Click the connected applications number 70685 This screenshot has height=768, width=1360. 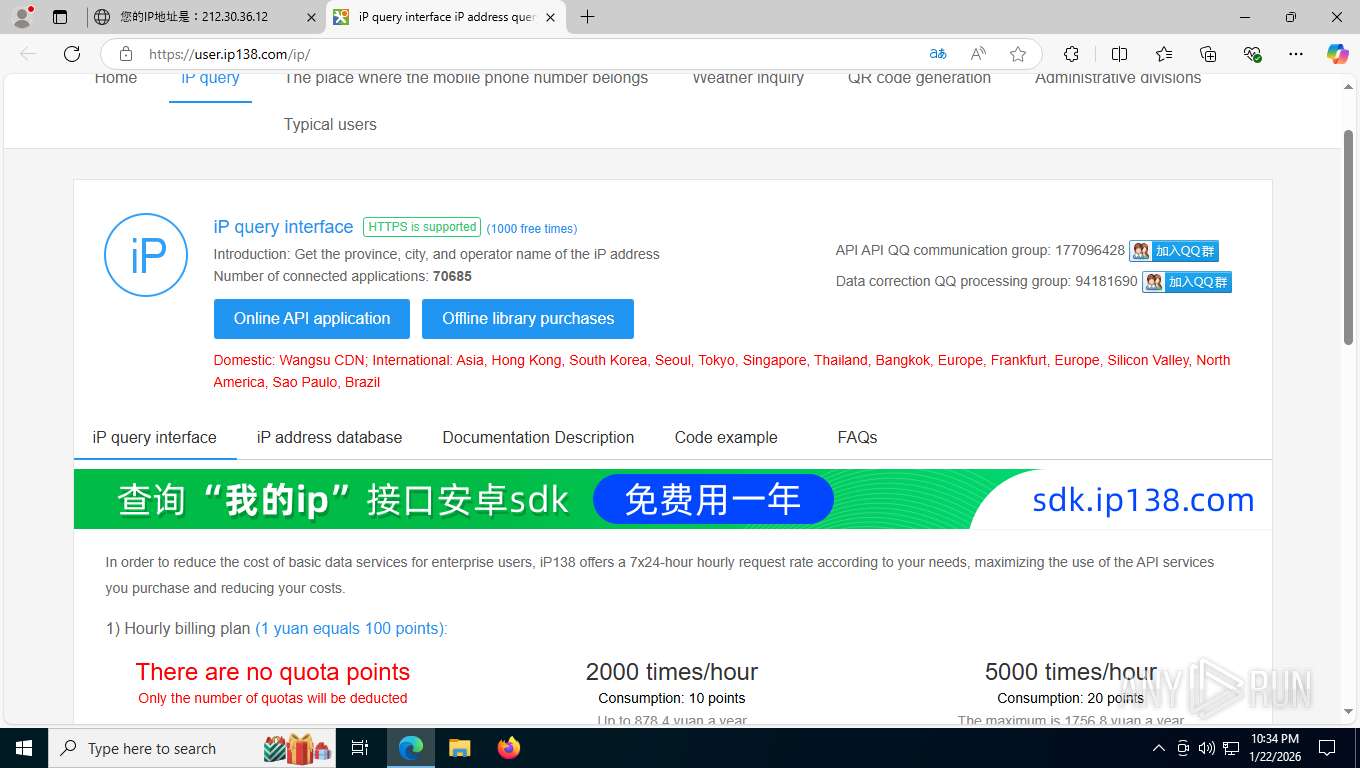(452, 276)
